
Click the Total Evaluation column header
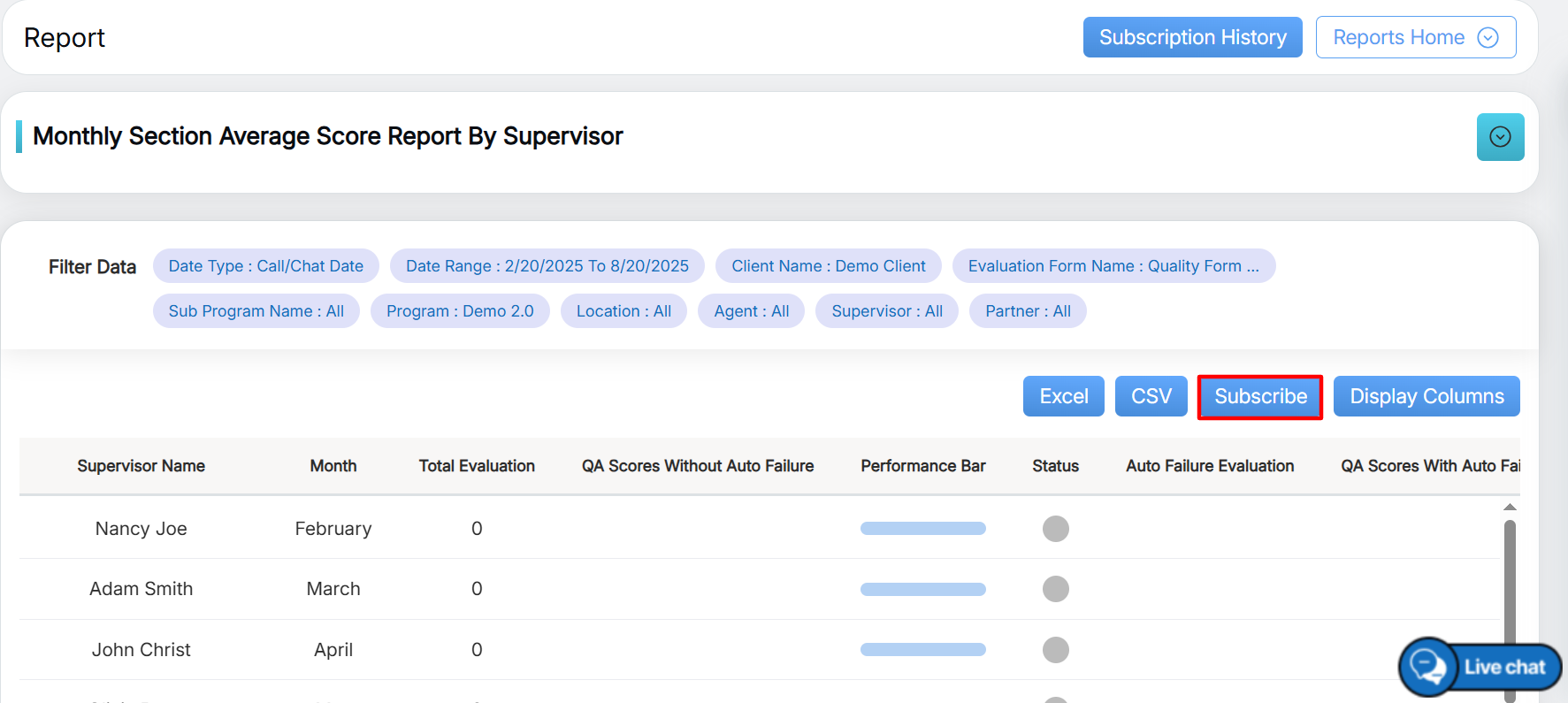click(x=477, y=466)
